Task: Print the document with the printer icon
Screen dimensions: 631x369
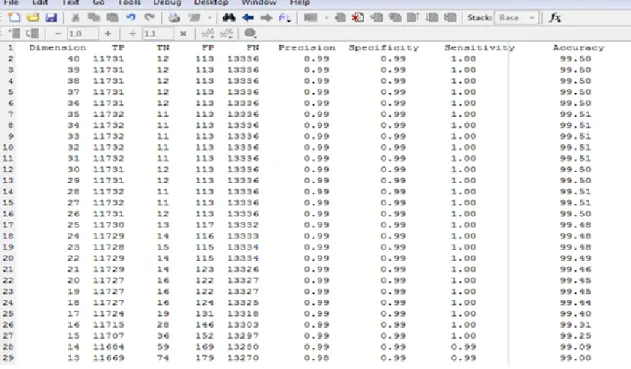Action: click(x=174, y=17)
